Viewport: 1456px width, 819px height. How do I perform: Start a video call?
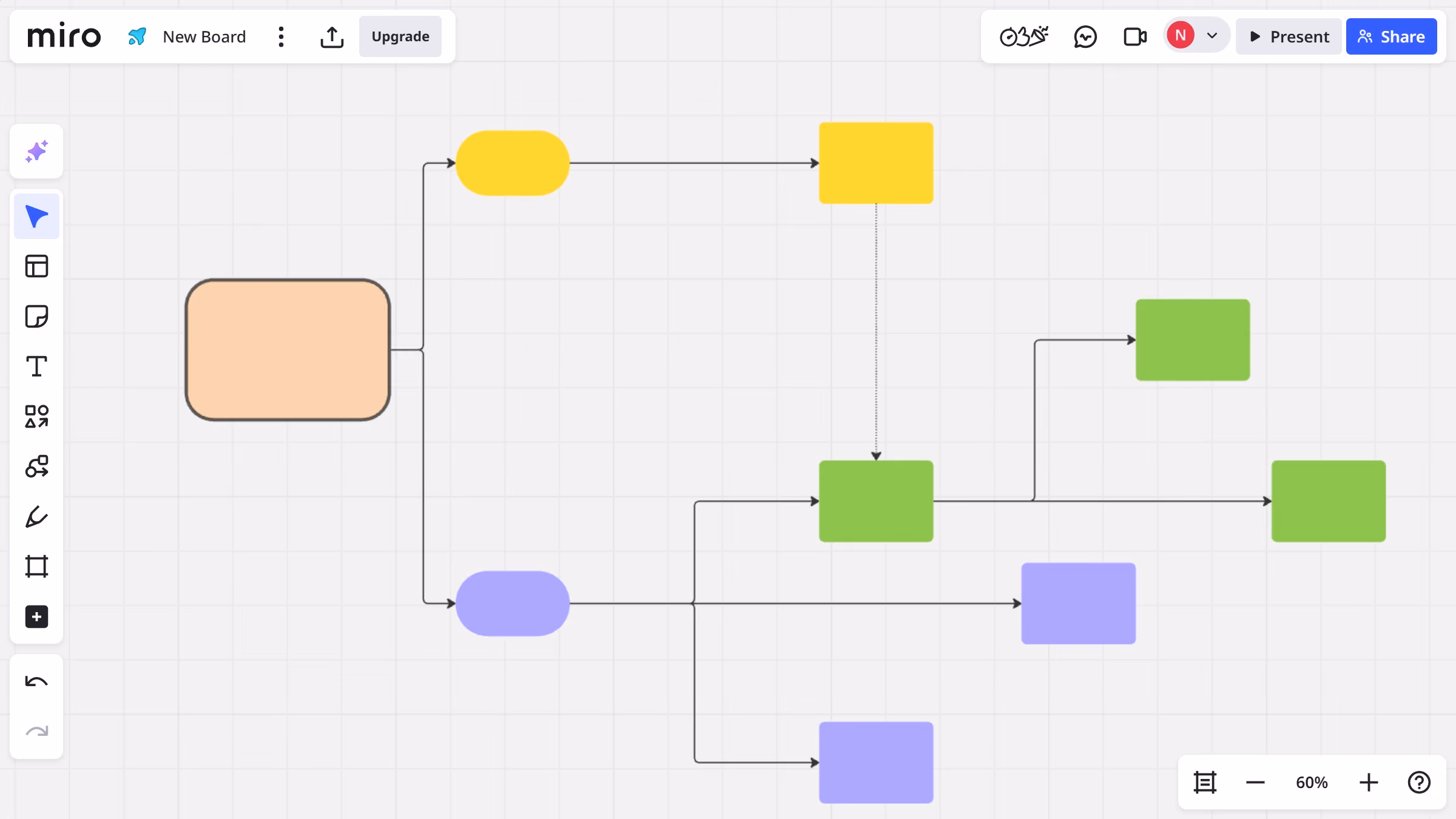[1135, 37]
